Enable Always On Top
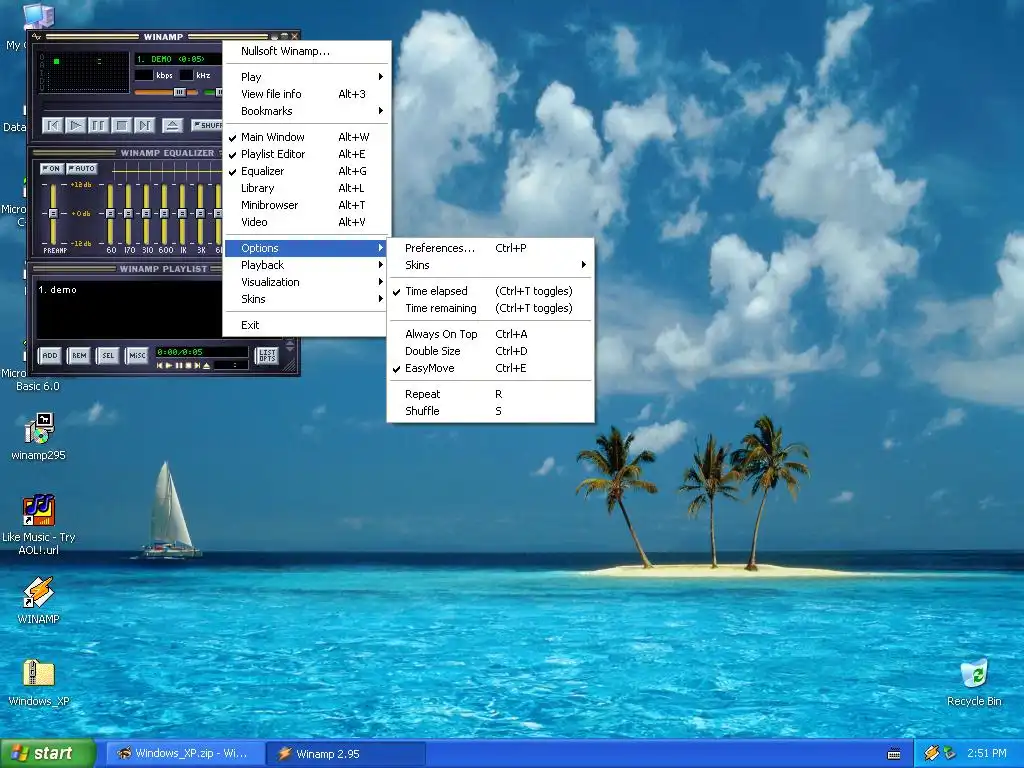 (490, 334)
